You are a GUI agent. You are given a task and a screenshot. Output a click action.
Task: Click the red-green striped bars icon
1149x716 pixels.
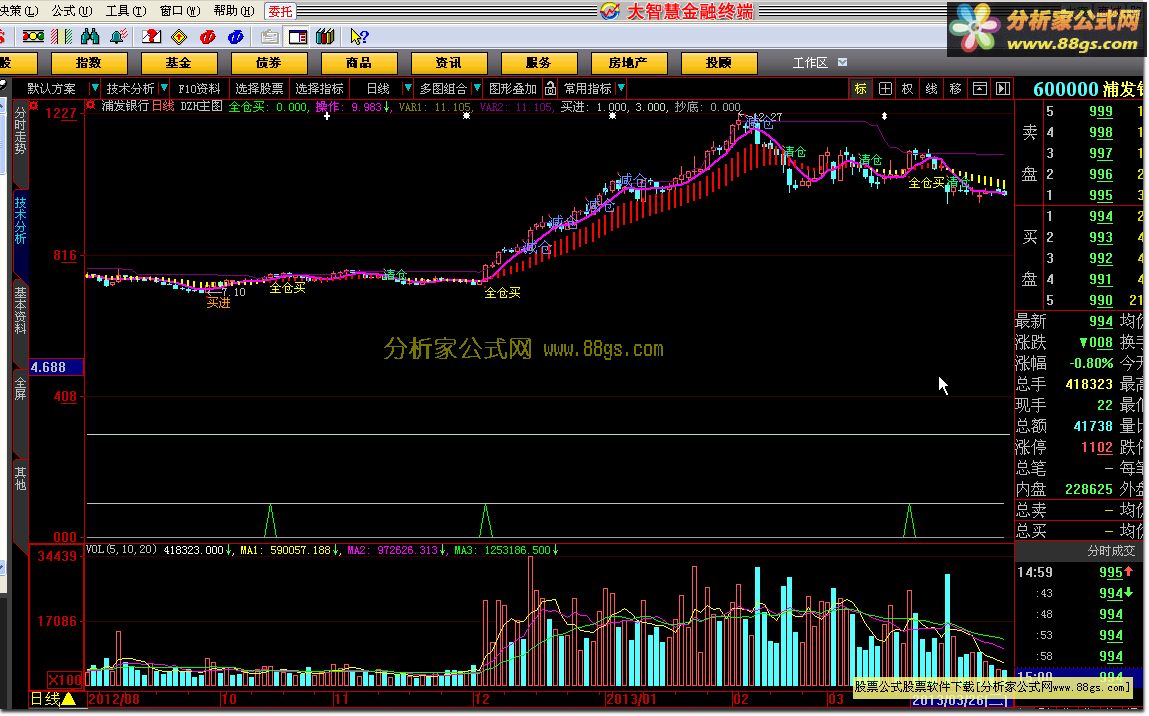[x=62, y=36]
